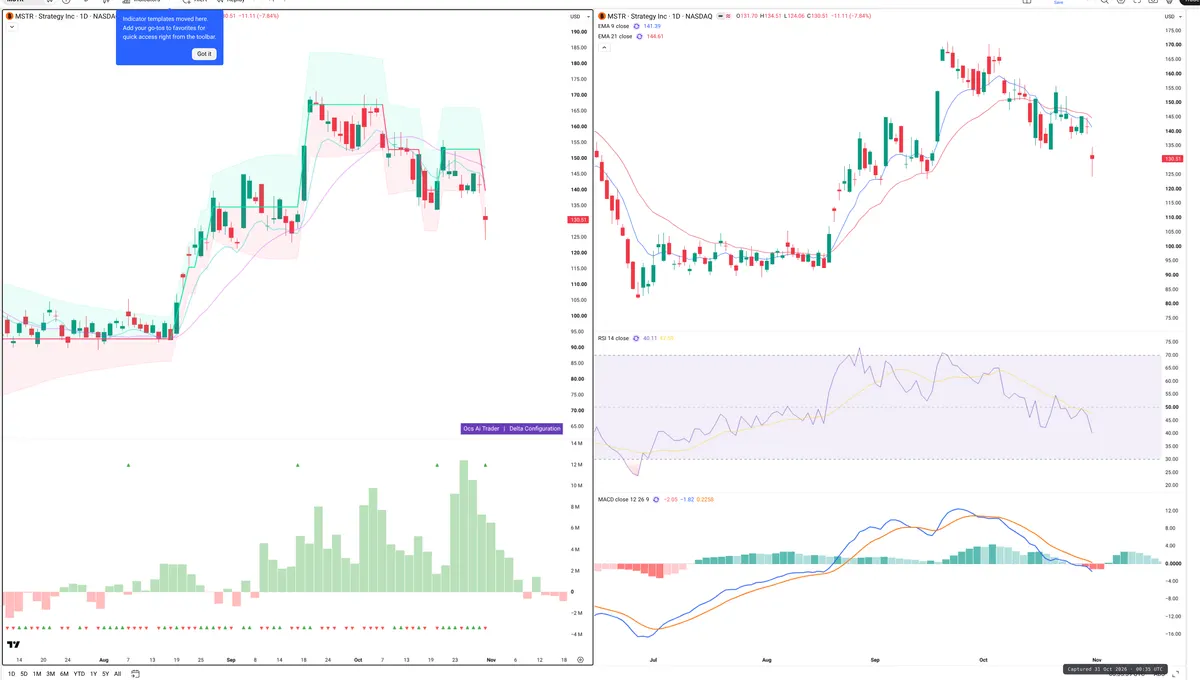Select the EMA 9 close legend label
This screenshot has height=680, width=1200.
[614, 27]
